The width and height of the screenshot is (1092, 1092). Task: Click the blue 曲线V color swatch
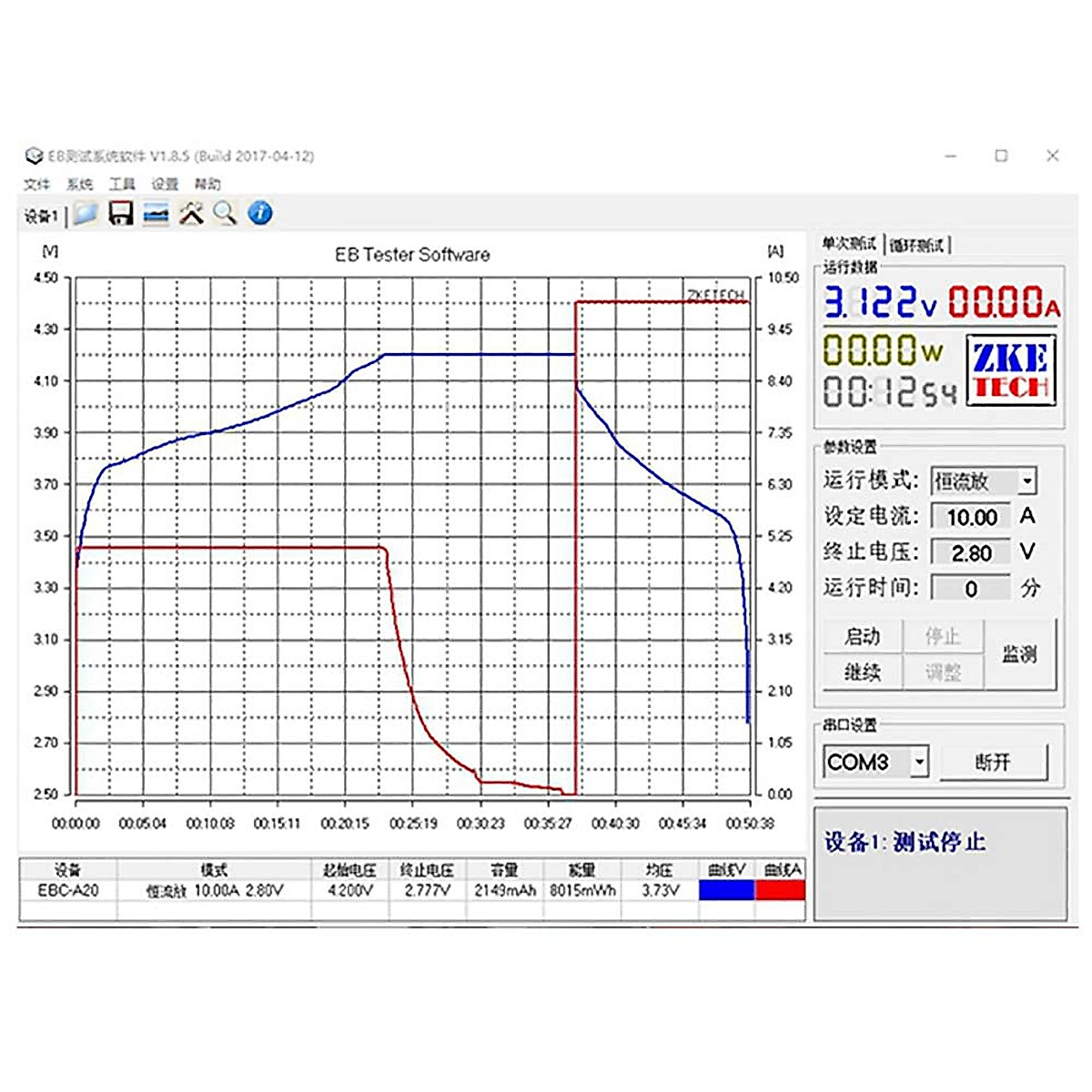pos(727,890)
